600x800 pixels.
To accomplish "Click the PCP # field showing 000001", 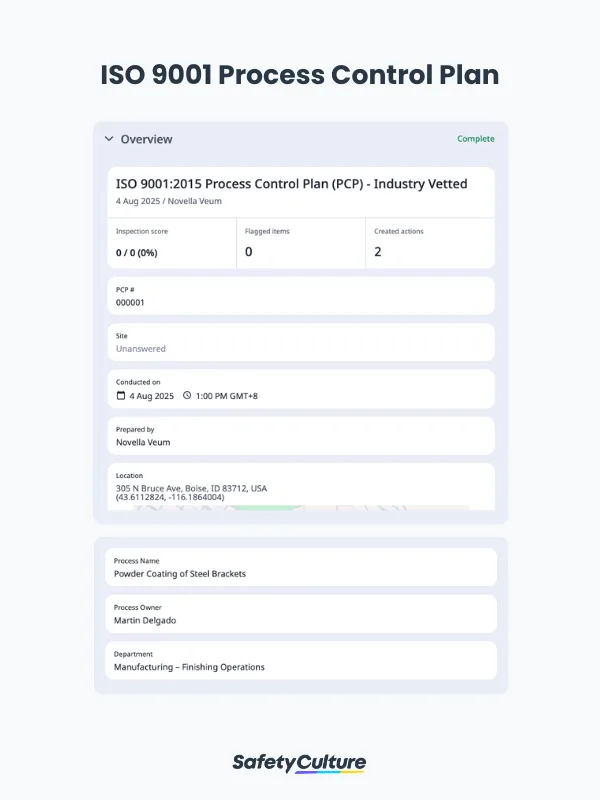I will click(301, 295).
